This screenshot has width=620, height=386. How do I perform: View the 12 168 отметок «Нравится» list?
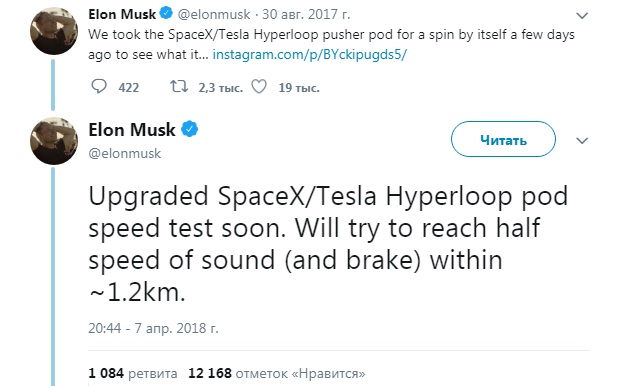(277, 373)
